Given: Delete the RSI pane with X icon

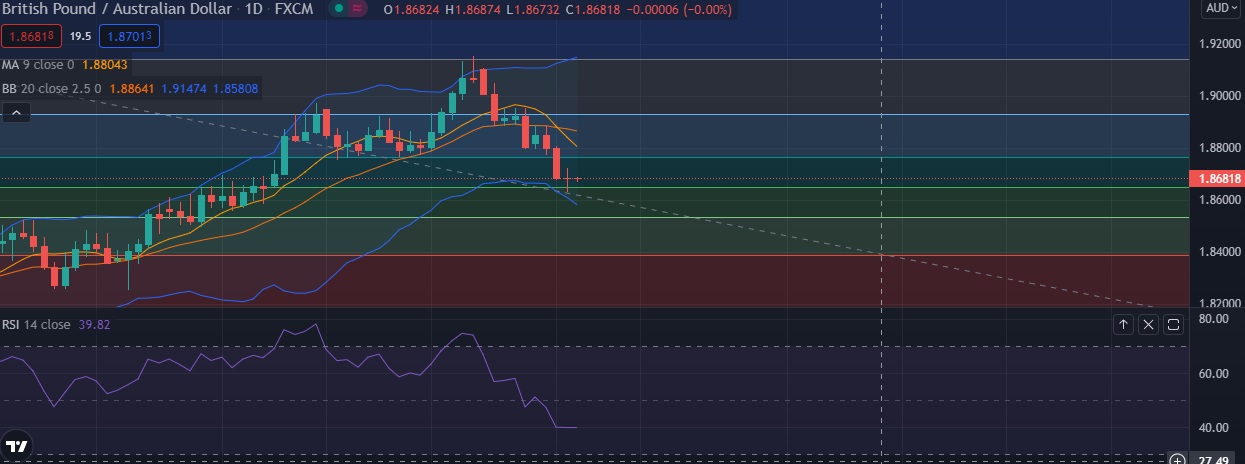Looking at the screenshot, I should (x=1148, y=324).
